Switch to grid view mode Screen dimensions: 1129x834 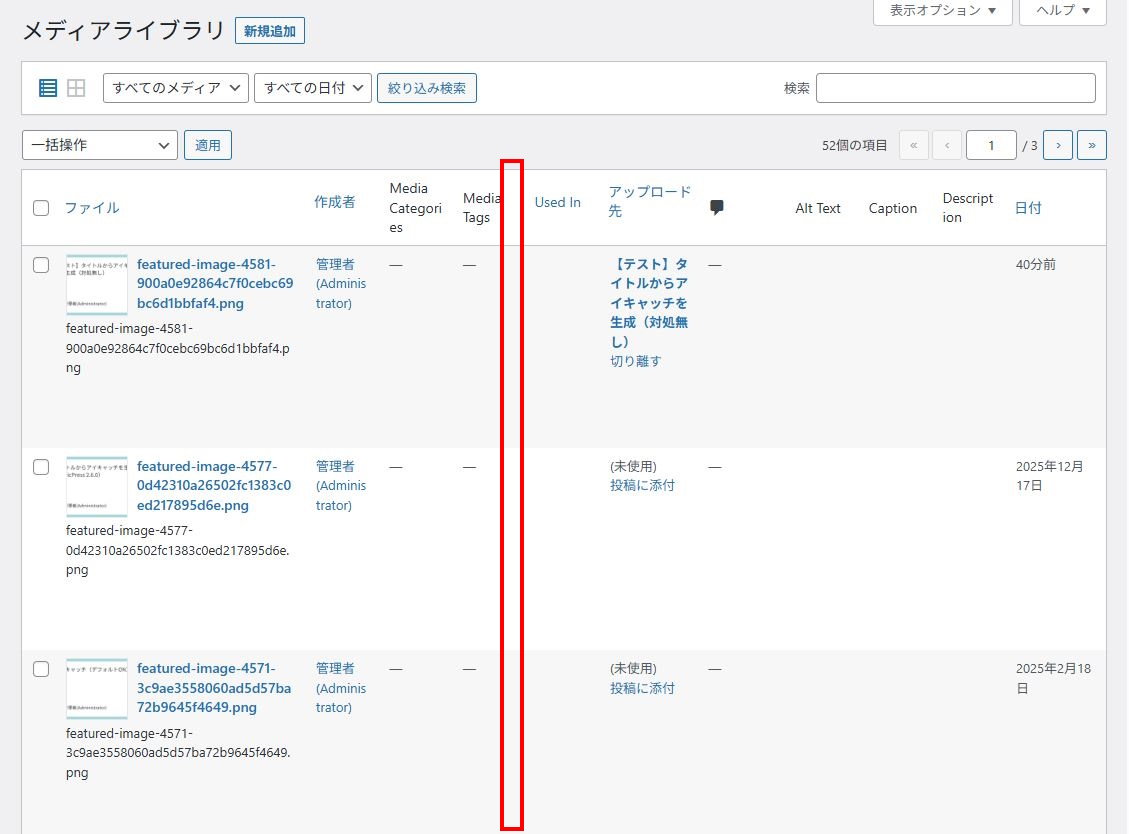pos(76,88)
